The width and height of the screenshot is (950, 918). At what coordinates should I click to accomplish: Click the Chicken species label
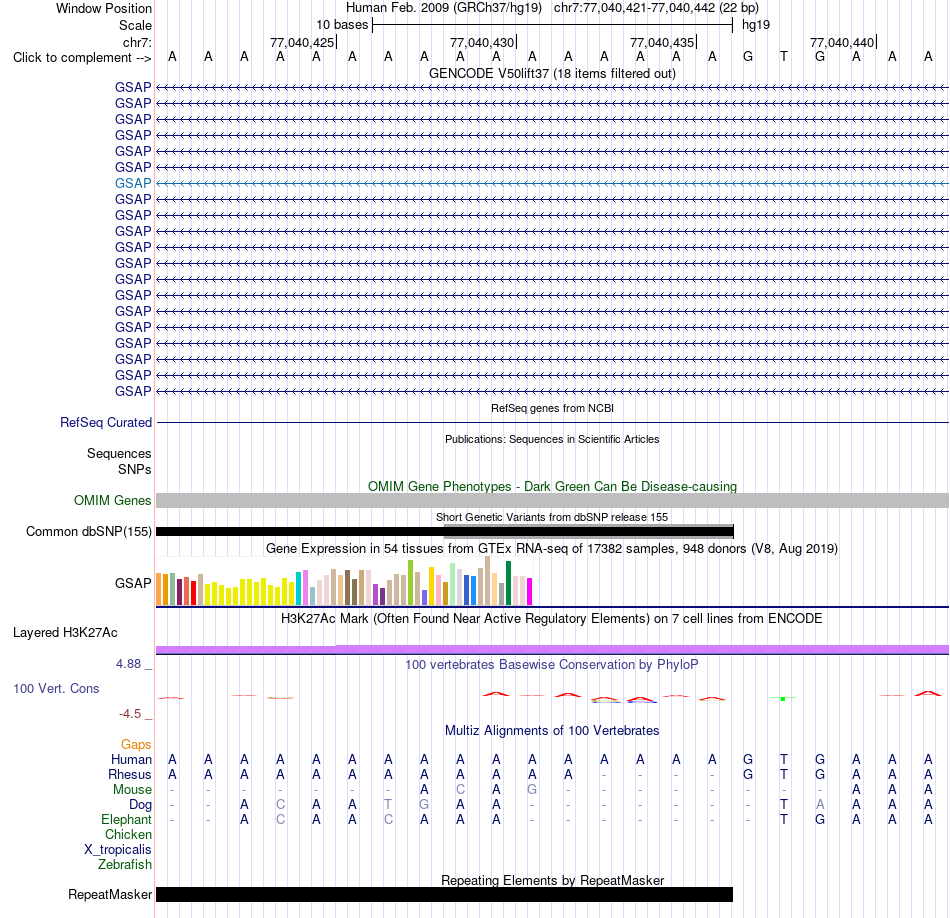click(128, 835)
